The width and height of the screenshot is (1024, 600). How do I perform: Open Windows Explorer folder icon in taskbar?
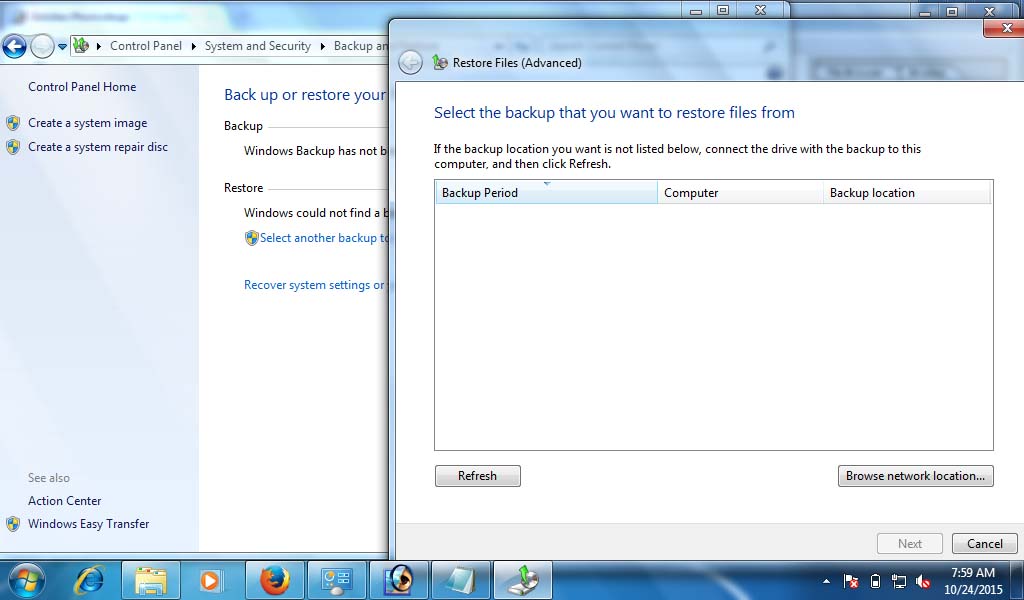tap(150, 580)
